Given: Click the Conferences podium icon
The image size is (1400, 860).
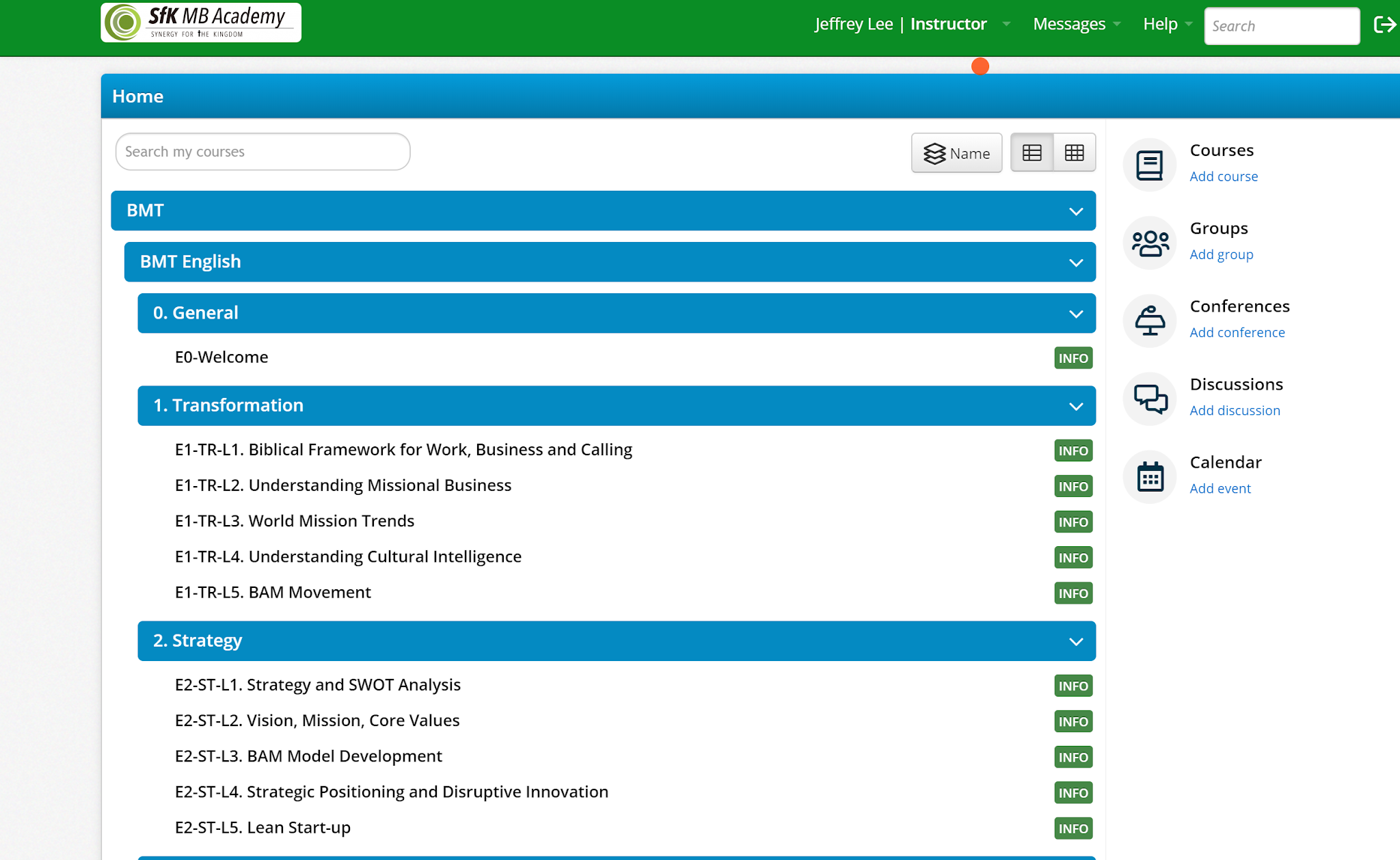Looking at the screenshot, I should [x=1149, y=321].
